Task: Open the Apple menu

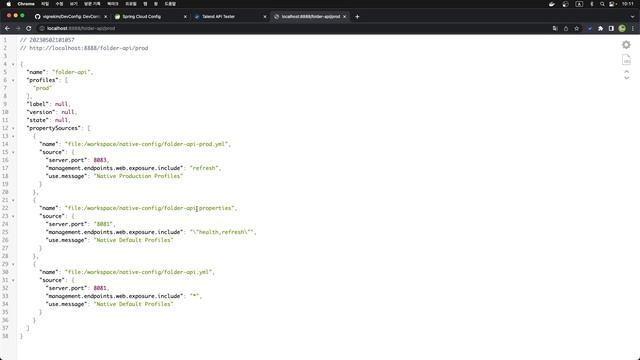Action: click(9, 4)
